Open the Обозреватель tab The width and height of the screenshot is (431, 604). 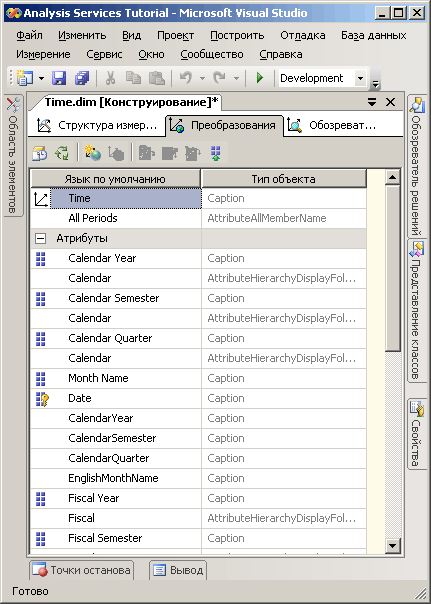pyautogui.click(x=332, y=126)
